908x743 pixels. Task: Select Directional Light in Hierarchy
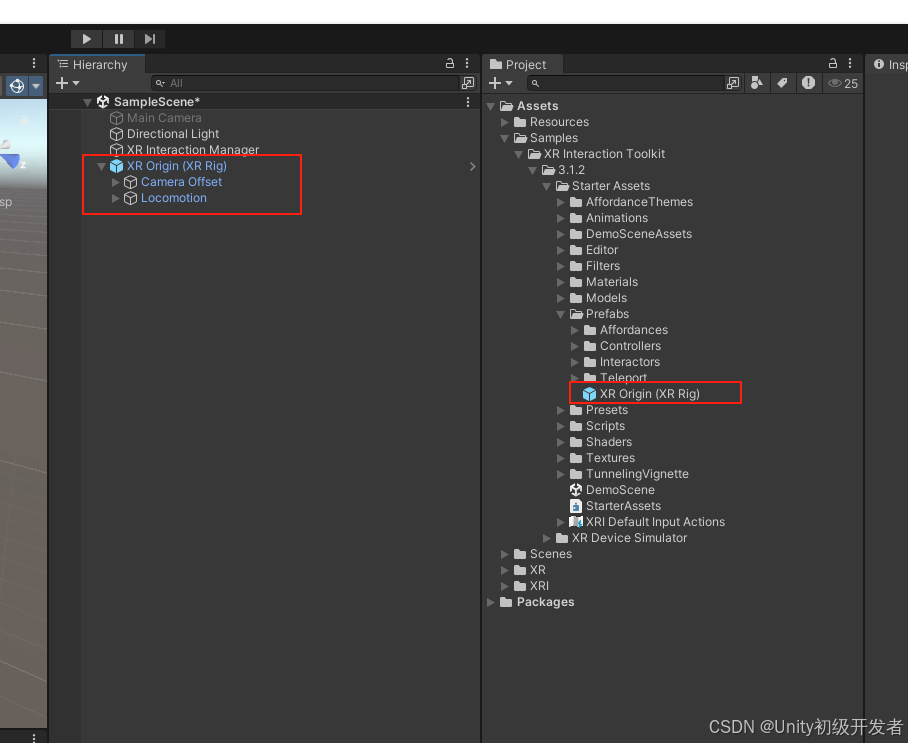173,134
